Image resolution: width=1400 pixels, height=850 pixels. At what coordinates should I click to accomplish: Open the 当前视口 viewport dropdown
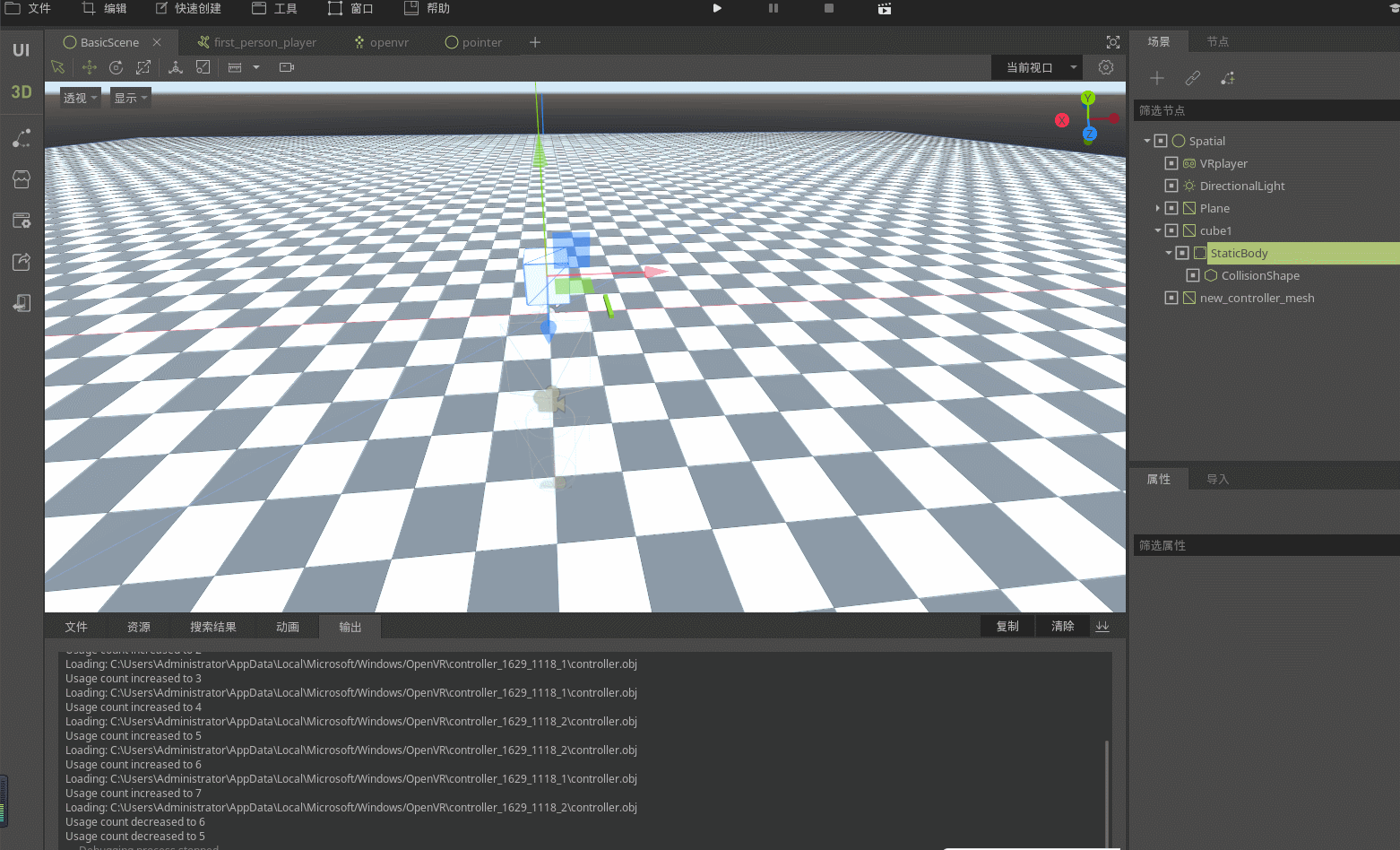1037,67
